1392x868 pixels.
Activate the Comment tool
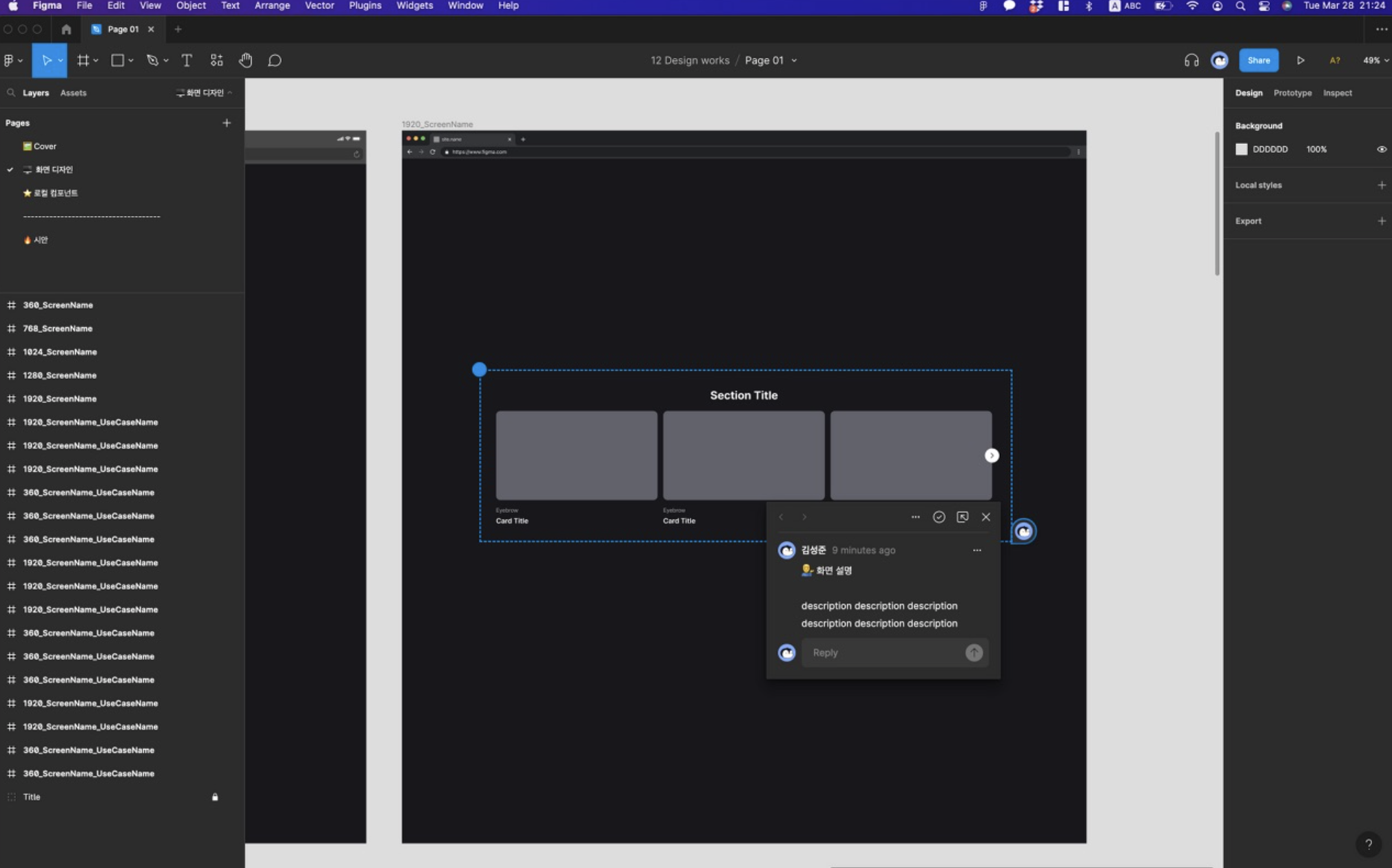[274, 61]
